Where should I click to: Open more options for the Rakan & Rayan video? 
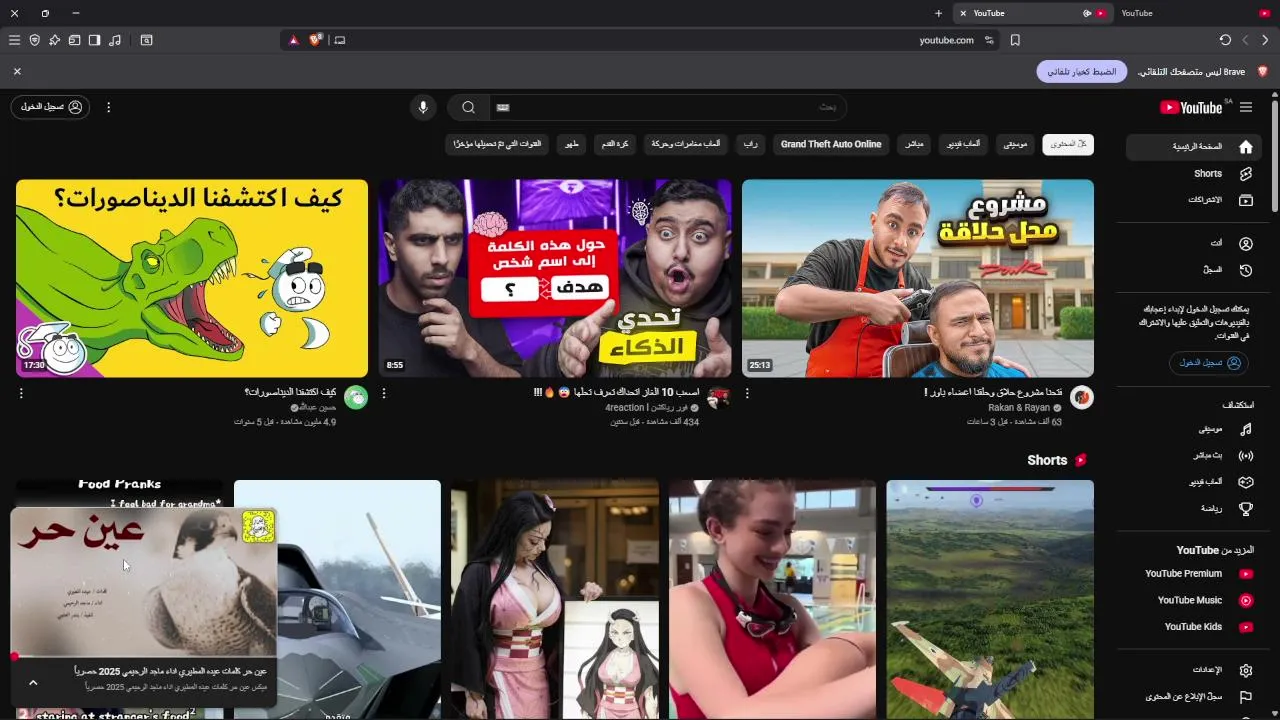(x=747, y=394)
